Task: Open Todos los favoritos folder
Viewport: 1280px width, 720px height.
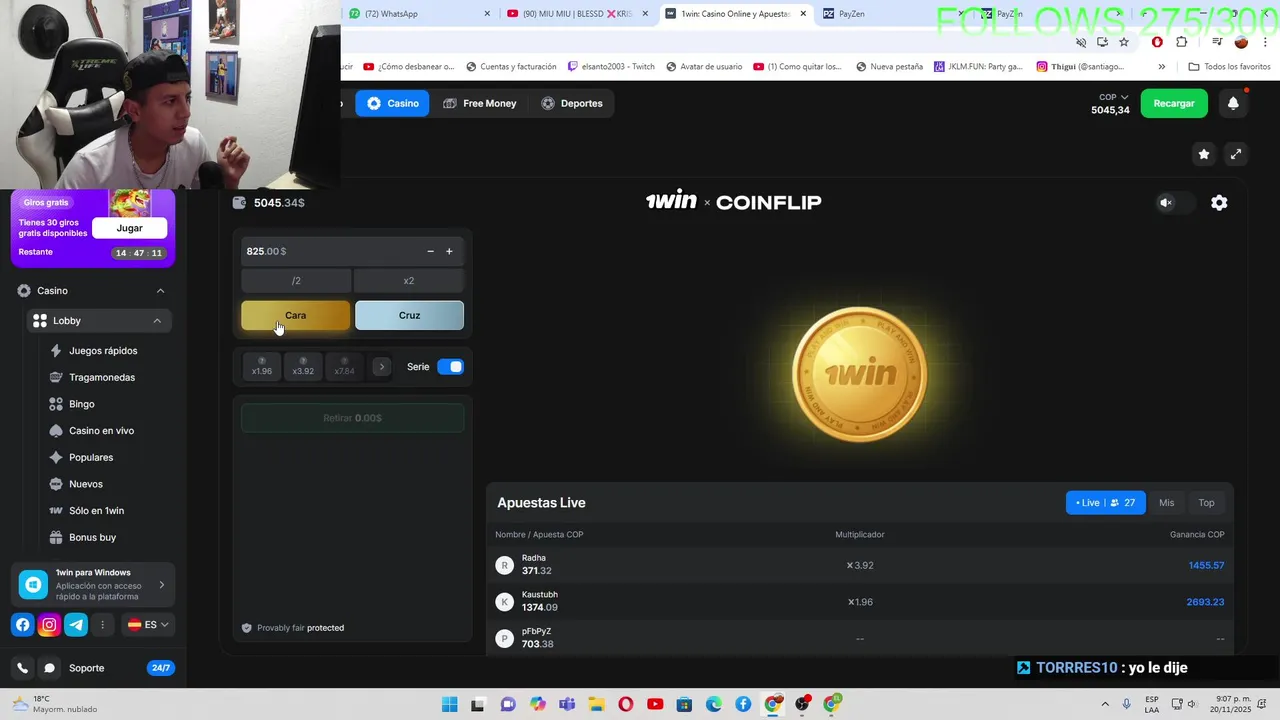Action: tap(1229, 67)
